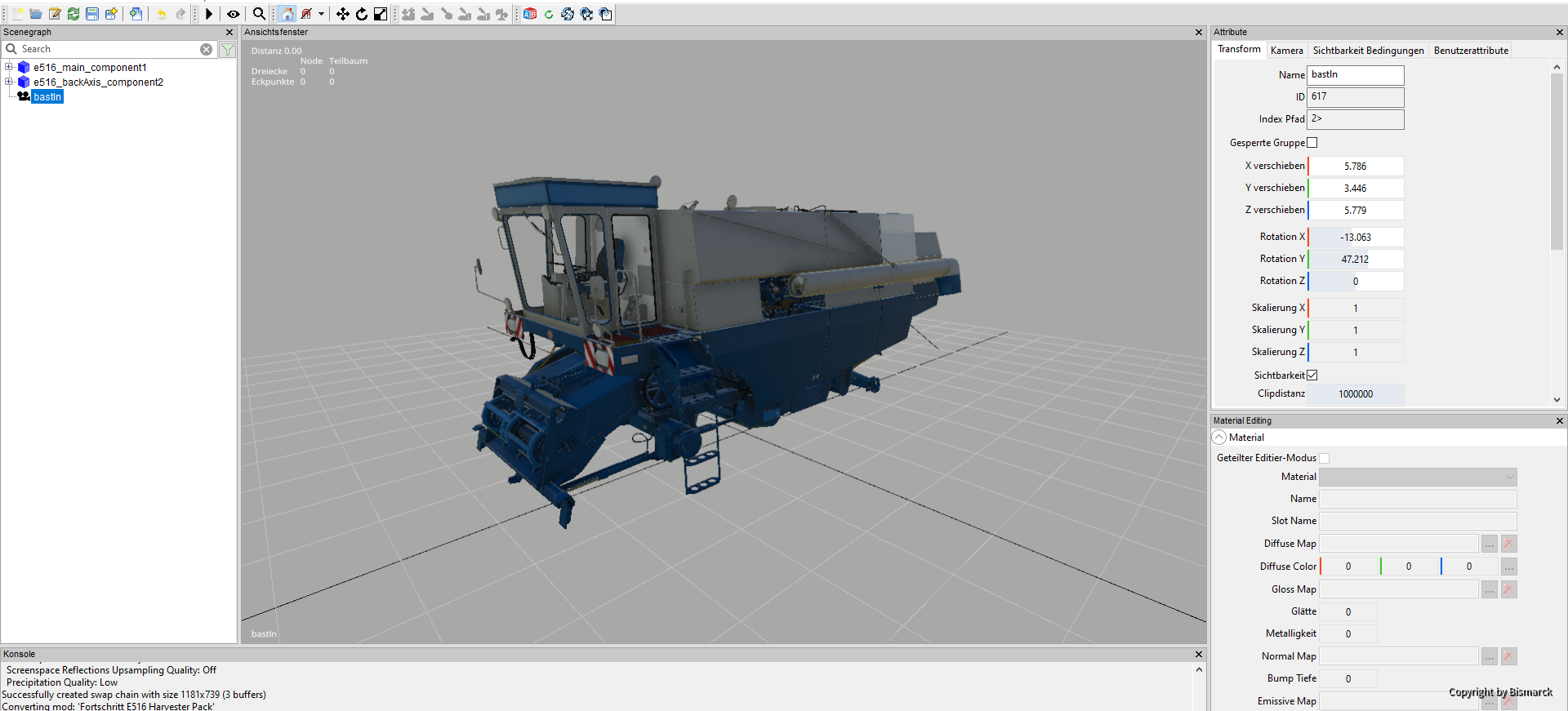
Task: Import file with plus-document icon
Action: click(x=136, y=14)
